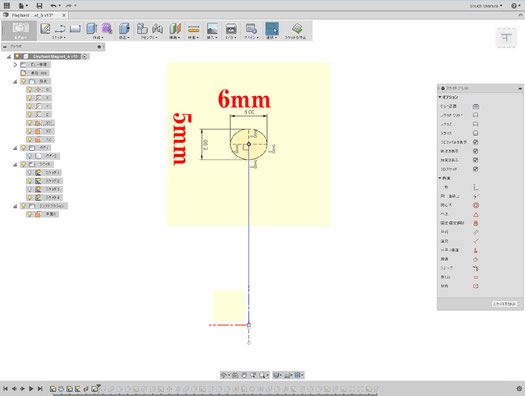The image size is (525, 396).
Task: Click the green checkmark Finish Sketch icon
Action: tap(297, 28)
